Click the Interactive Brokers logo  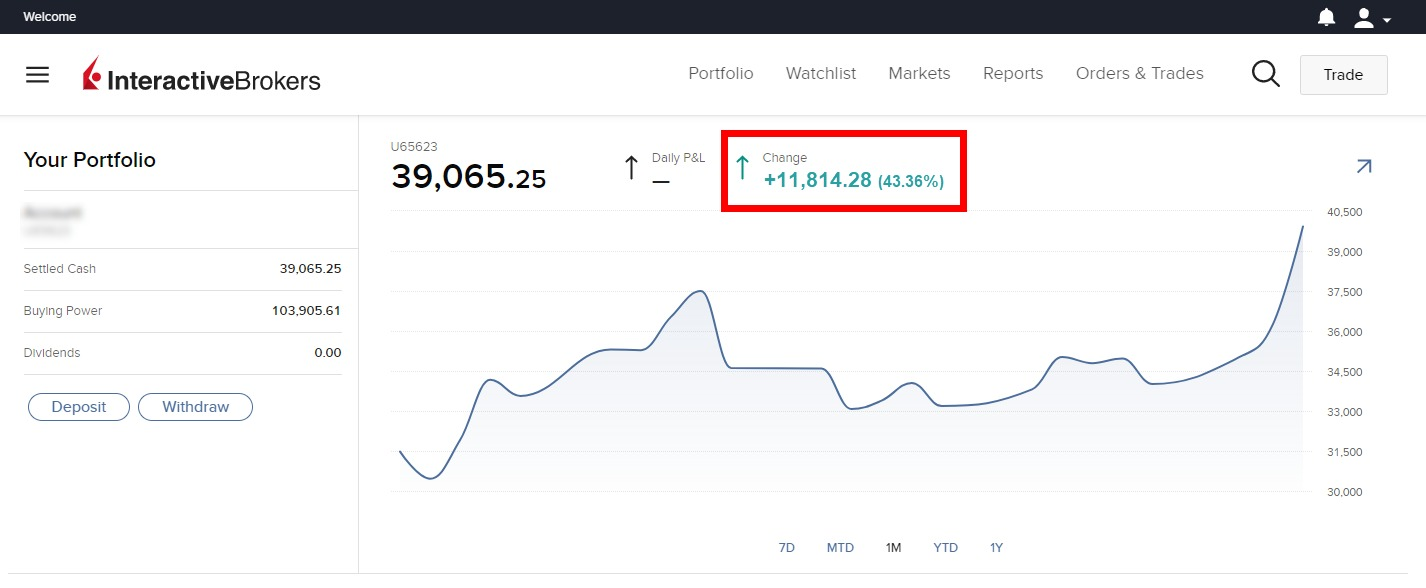tap(202, 76)
